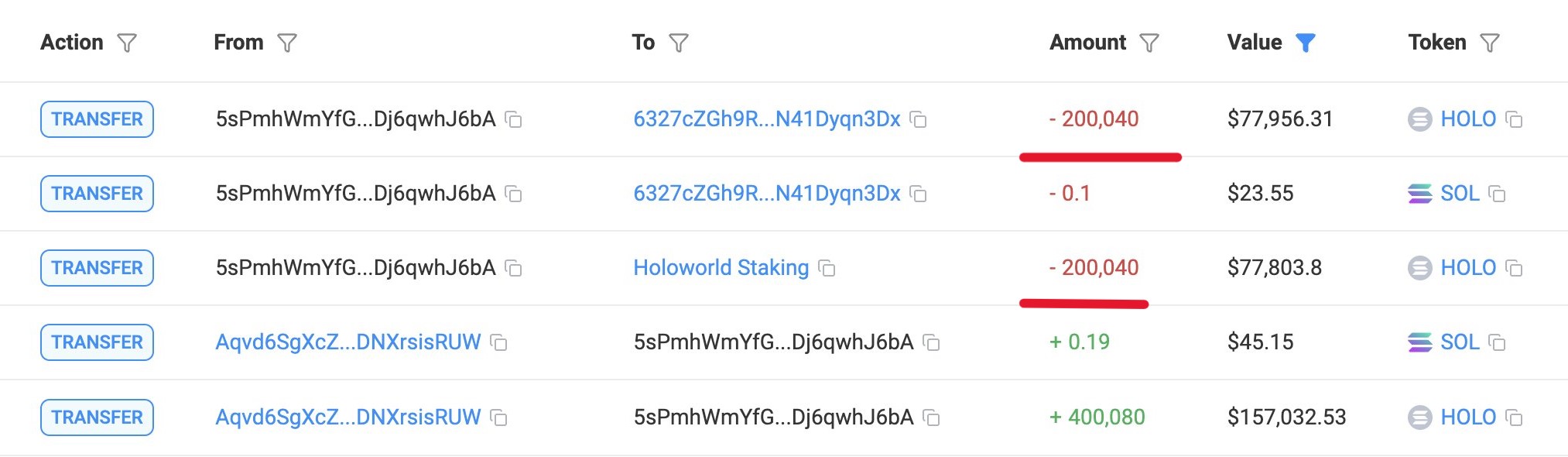Viewport: 1568px width, 457px height.
Task: Filter the To column
Action: click(679, 43)
